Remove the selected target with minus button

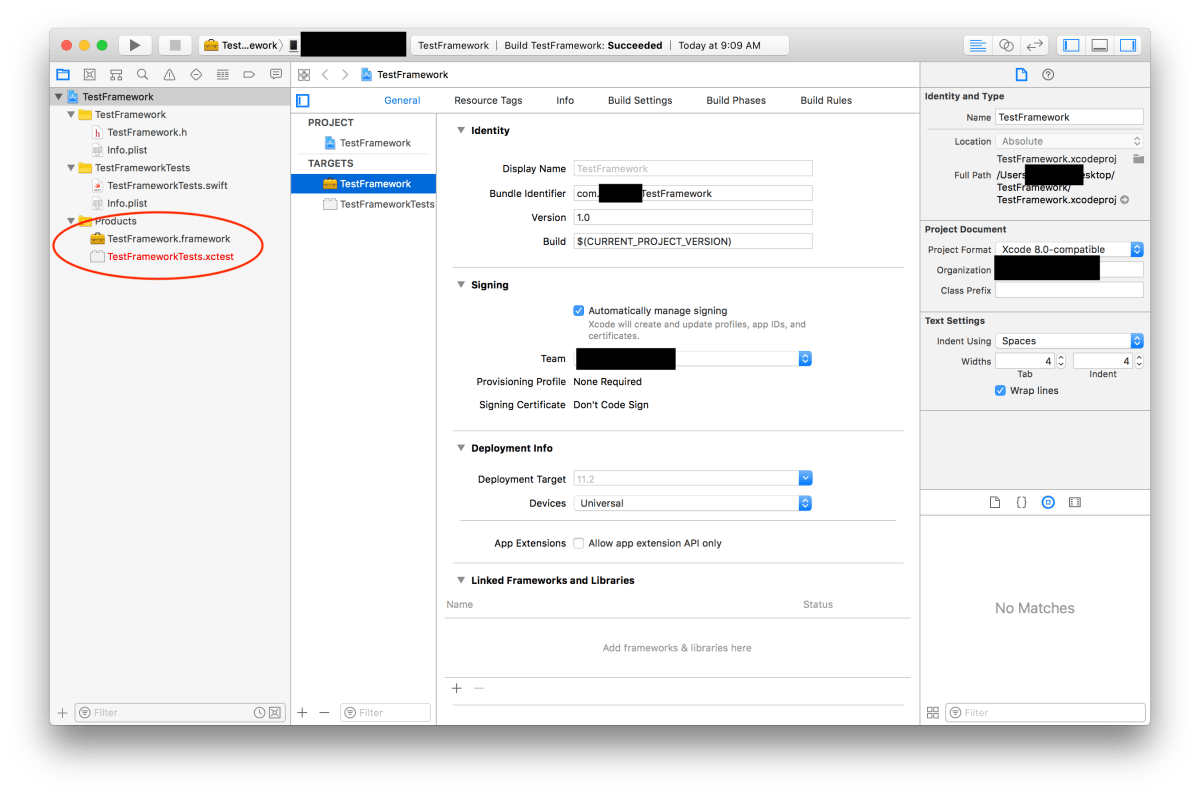[324, 712]
